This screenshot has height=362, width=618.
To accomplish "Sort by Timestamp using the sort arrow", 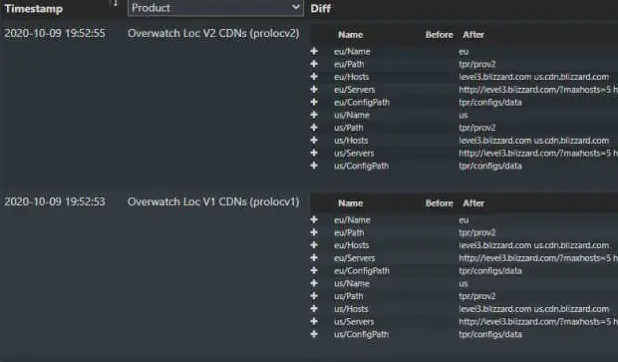I will 114,3.
